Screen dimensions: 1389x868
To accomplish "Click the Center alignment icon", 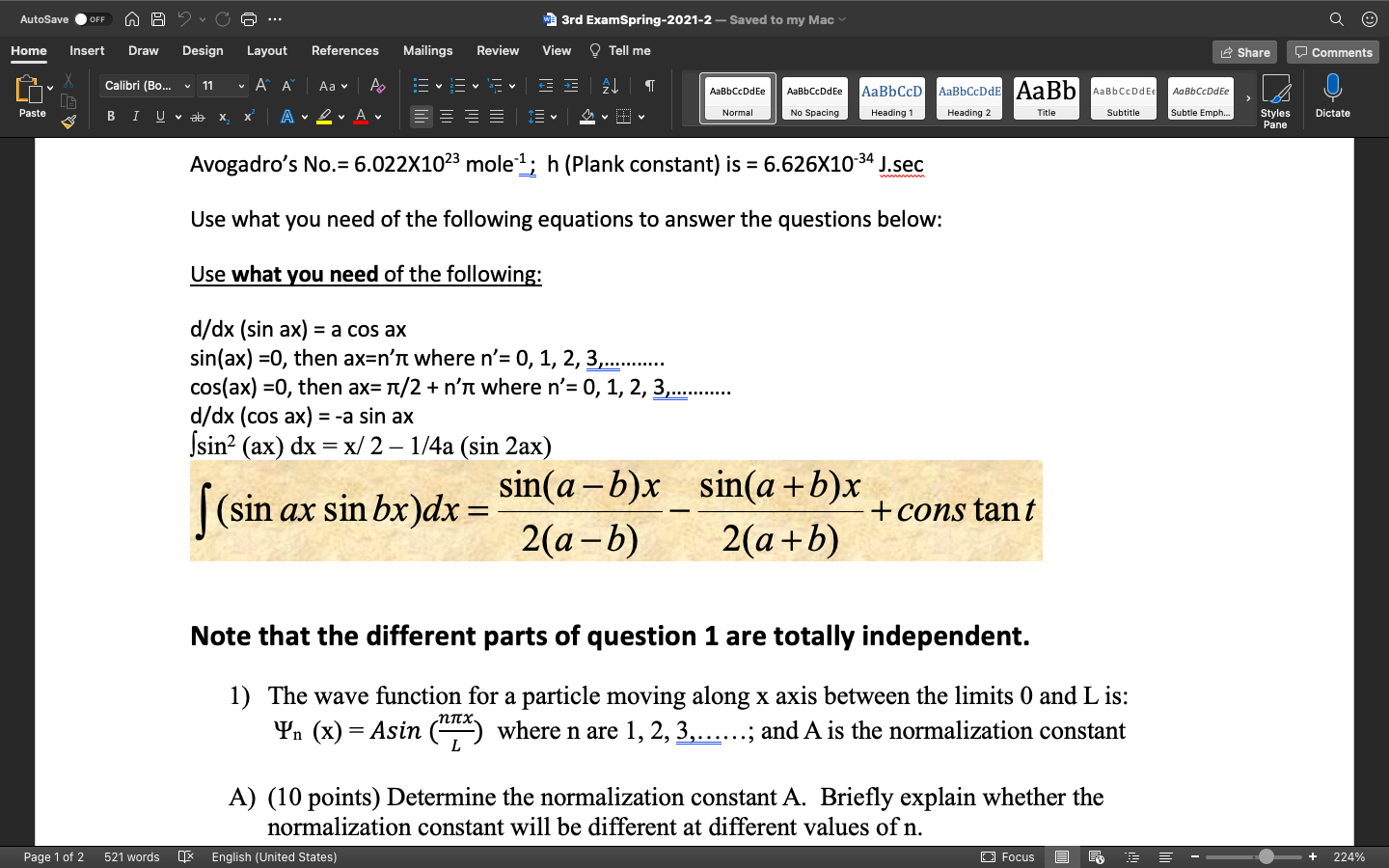I will (x=446, y=117).
